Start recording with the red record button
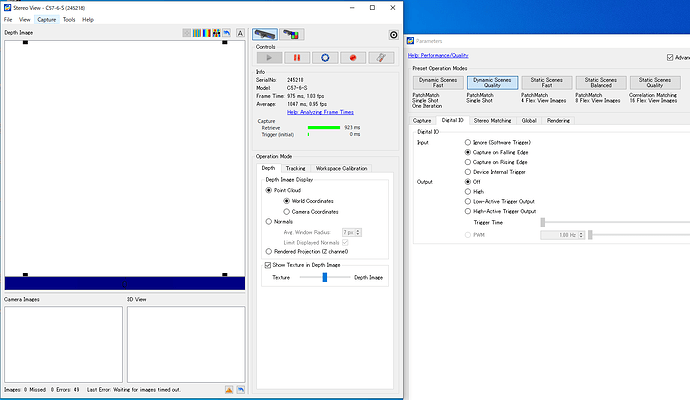This screenshot has width=690, height=400. 353,58
